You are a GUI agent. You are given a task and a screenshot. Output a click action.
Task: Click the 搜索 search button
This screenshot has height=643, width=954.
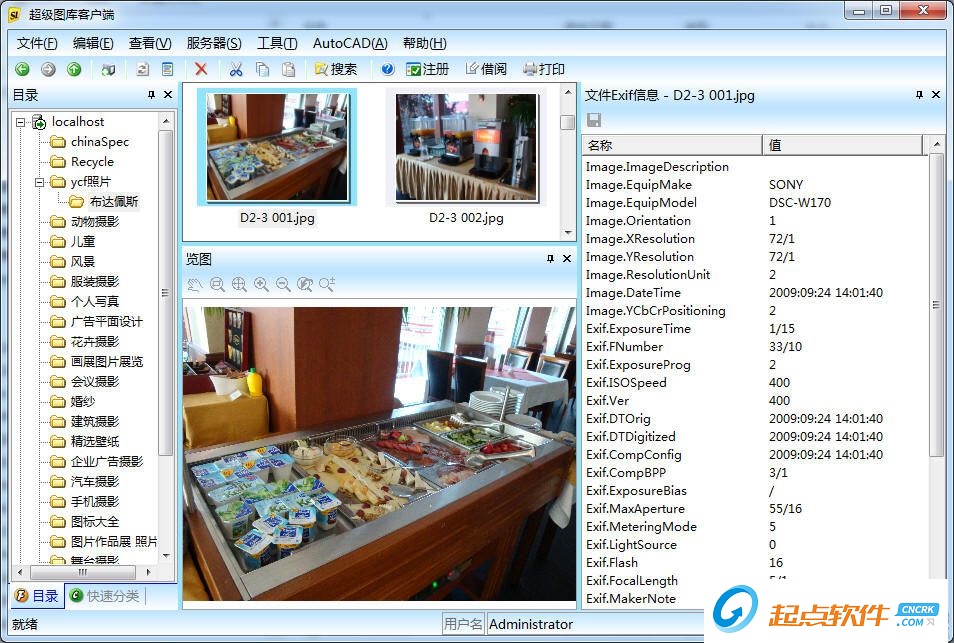[337, 68]
